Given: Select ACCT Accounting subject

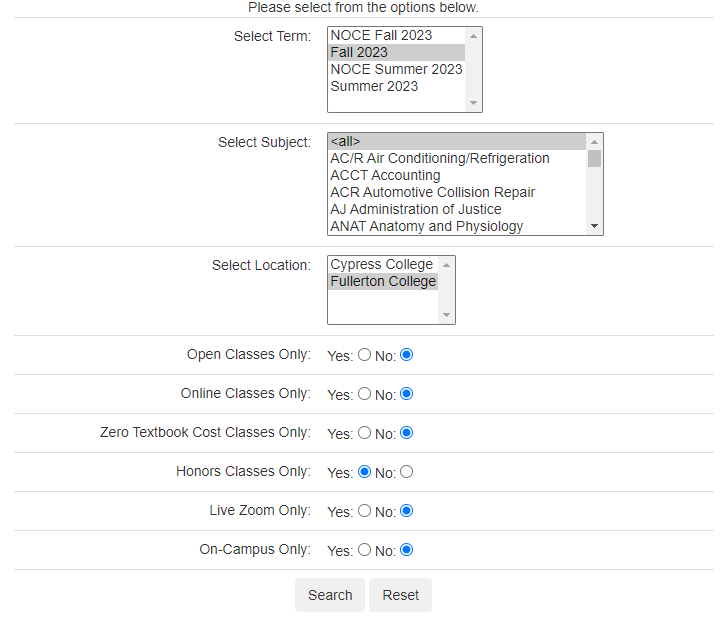Looking at the screenshot, I should [x=457, y=175].
